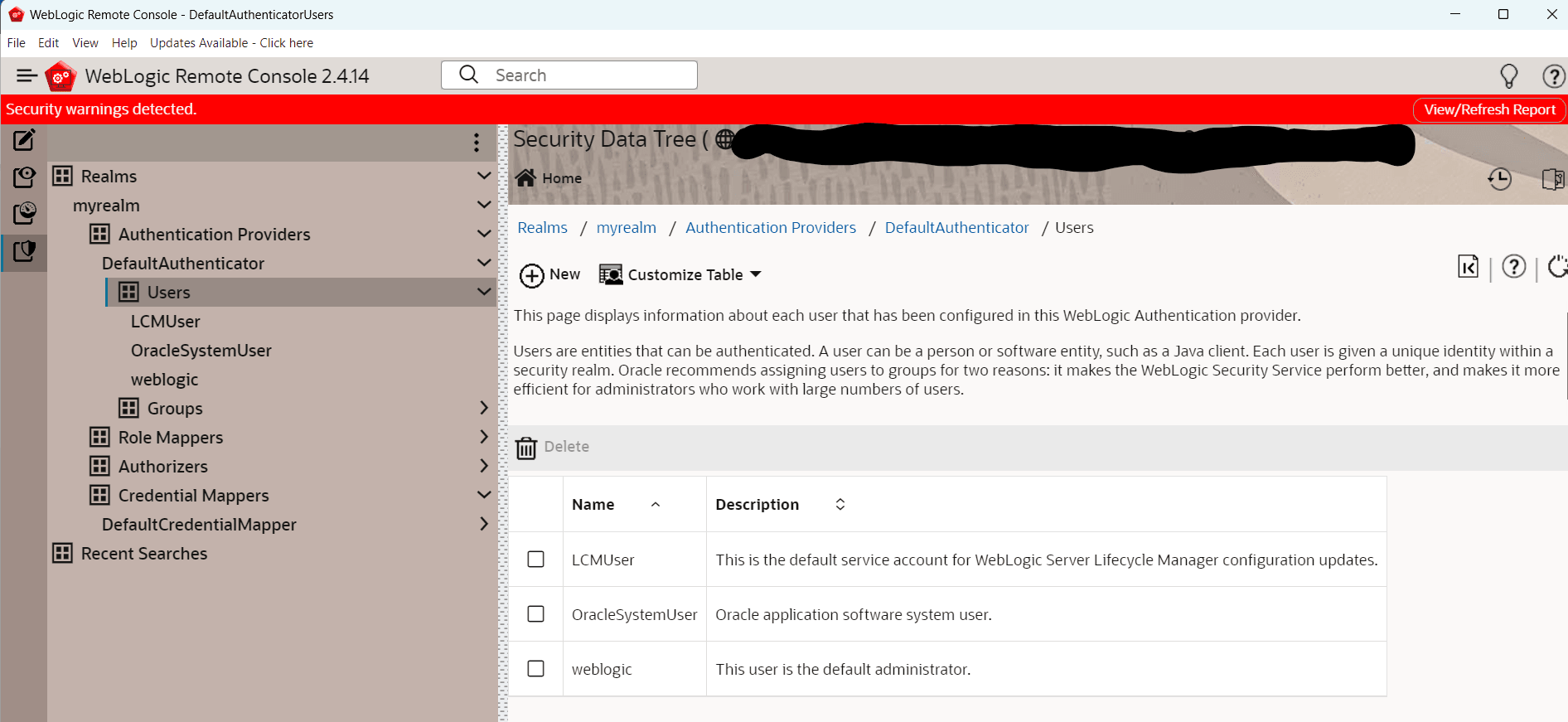The width and height of the screenshot is (1568, 722).
Task: Open the navigation tree kebab menu
Action: (477, 143)
